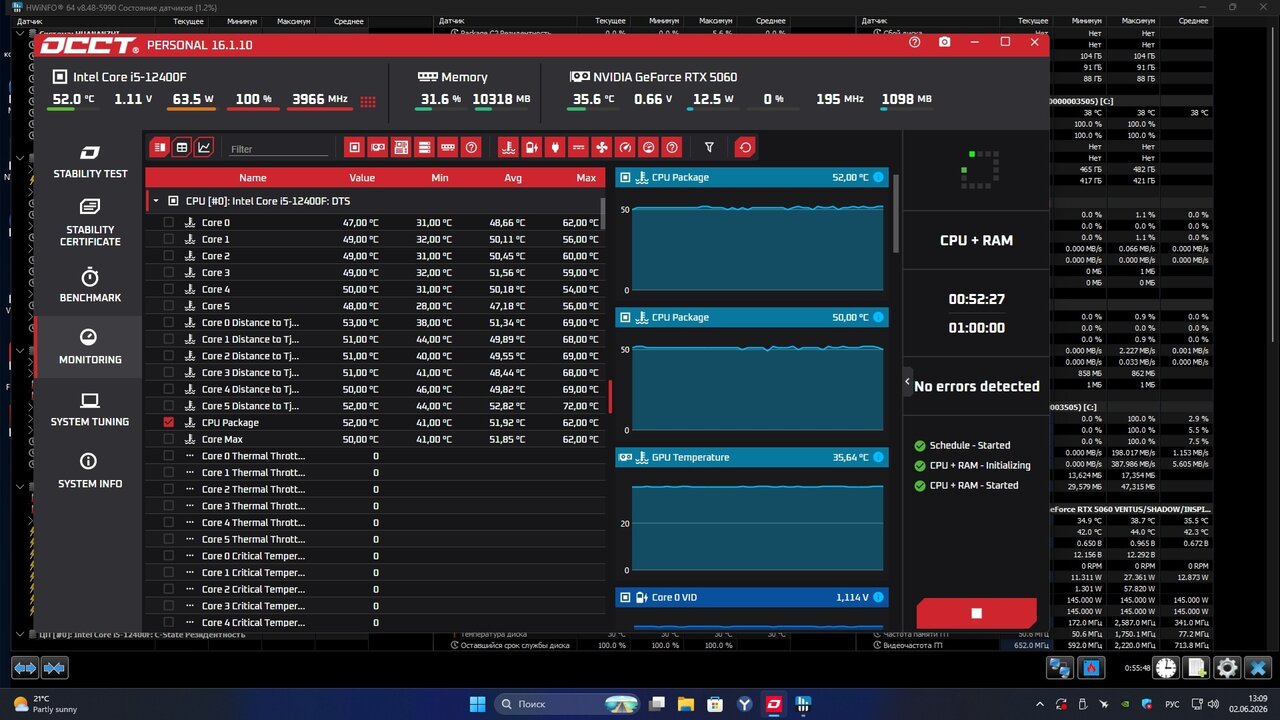The height and width of the screenshot is (720, 1280).
Task: Click the taskbar search box
Action: [568, 703]
